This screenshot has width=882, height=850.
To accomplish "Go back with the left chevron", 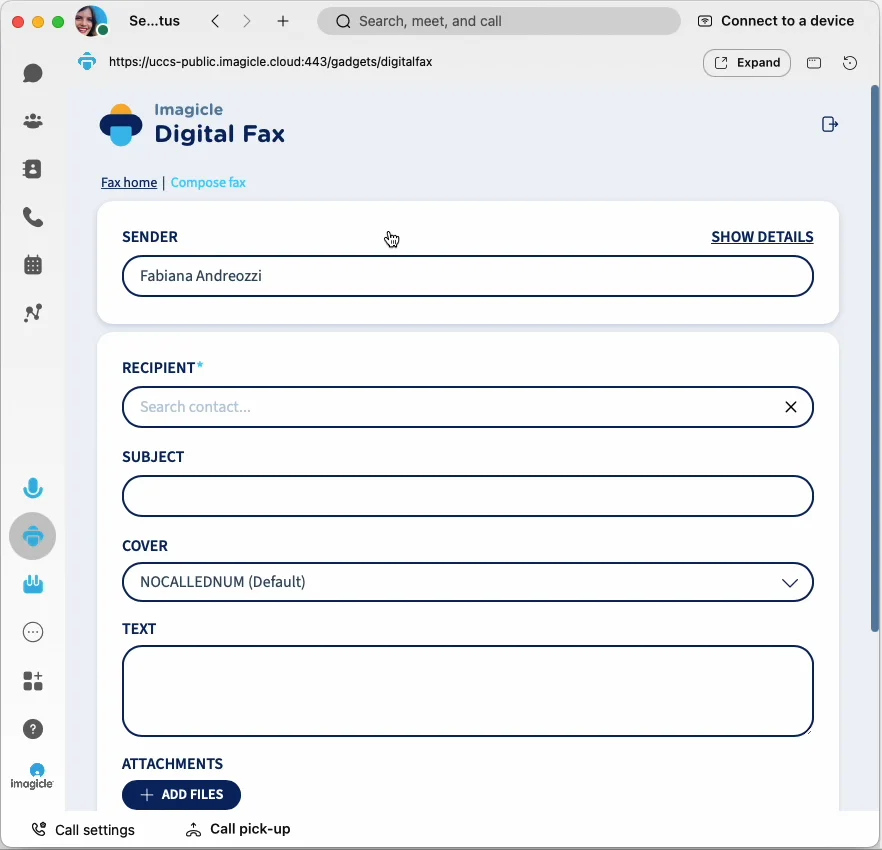I will pyautogui.click(x=215, y=21).
